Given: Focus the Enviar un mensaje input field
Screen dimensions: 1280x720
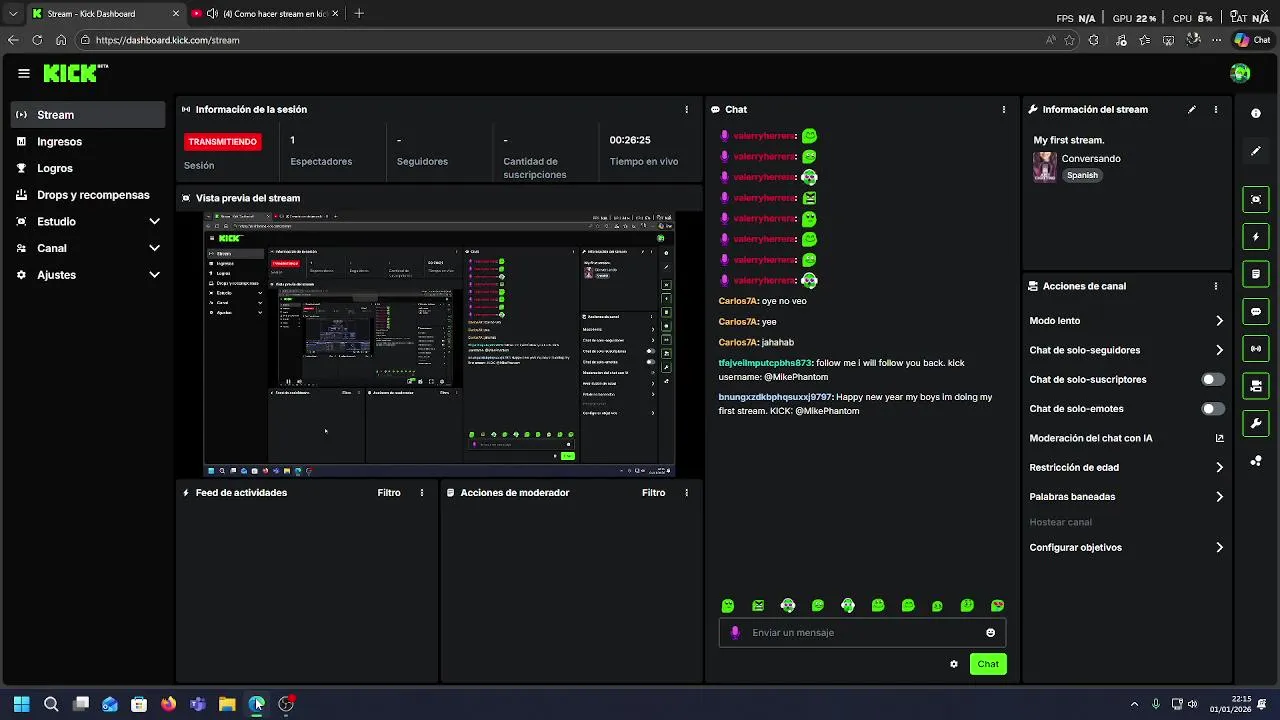Looking at the screenshot, I should coord(862,633).
